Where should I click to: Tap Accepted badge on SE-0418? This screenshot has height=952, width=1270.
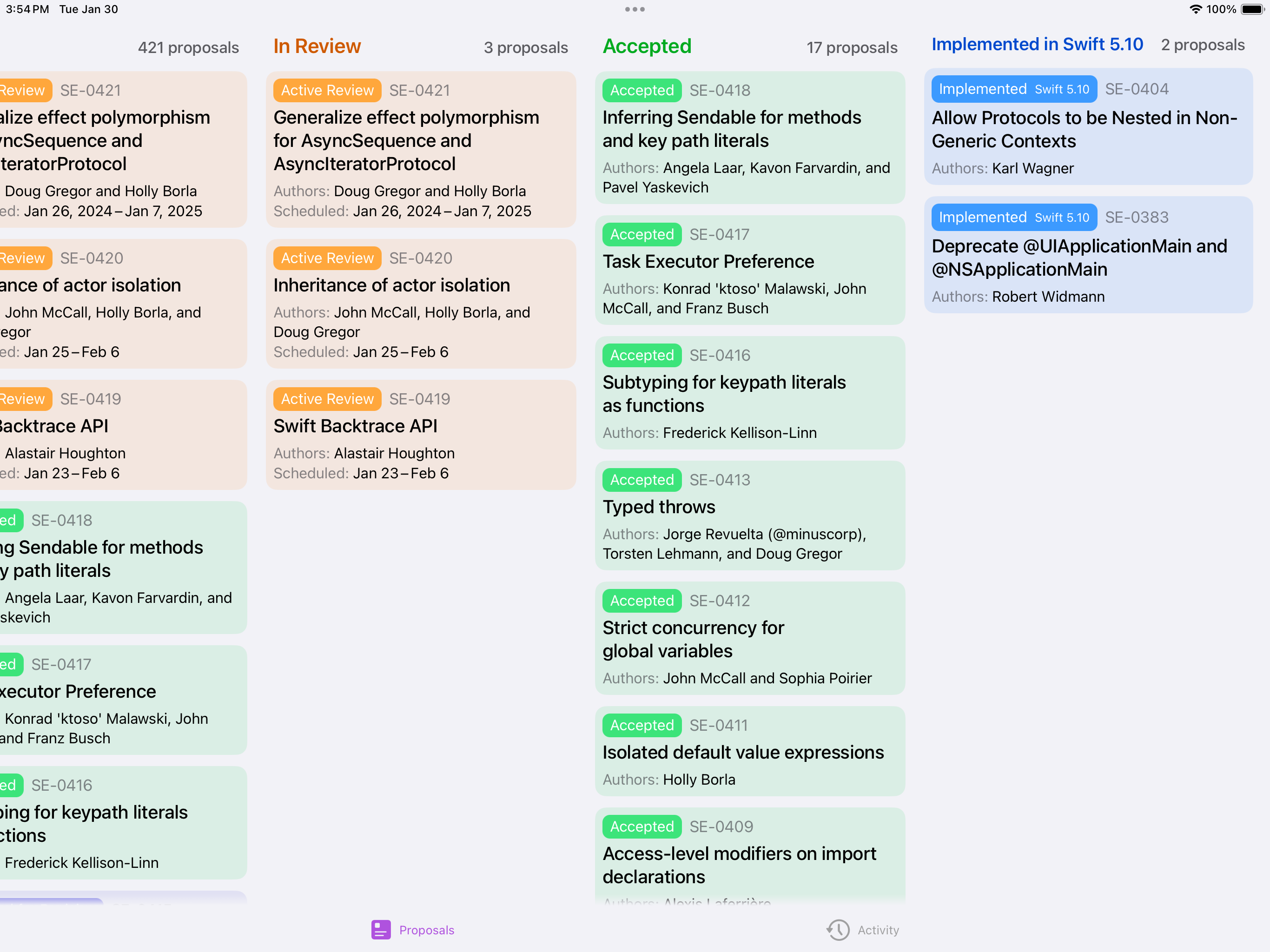click(x=642, y=90)
